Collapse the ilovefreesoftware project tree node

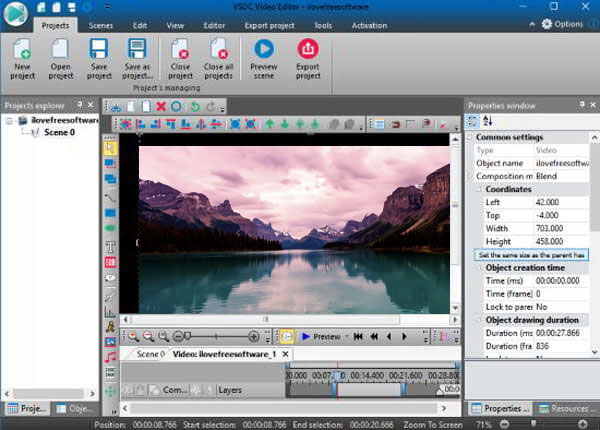[x=9, y=120]
